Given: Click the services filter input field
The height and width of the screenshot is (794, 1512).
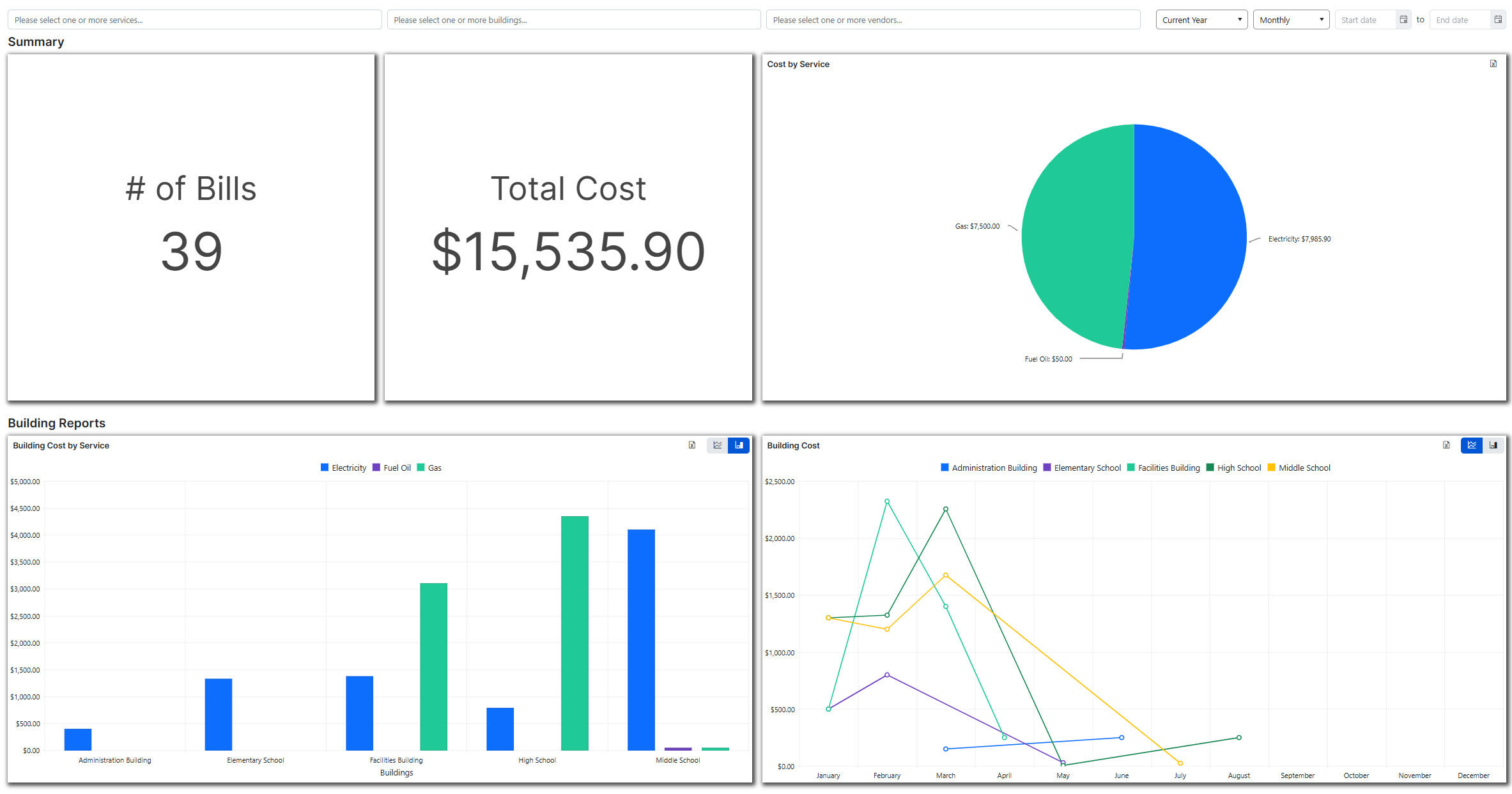Looking at the screenshot, I should coord(192,19).
